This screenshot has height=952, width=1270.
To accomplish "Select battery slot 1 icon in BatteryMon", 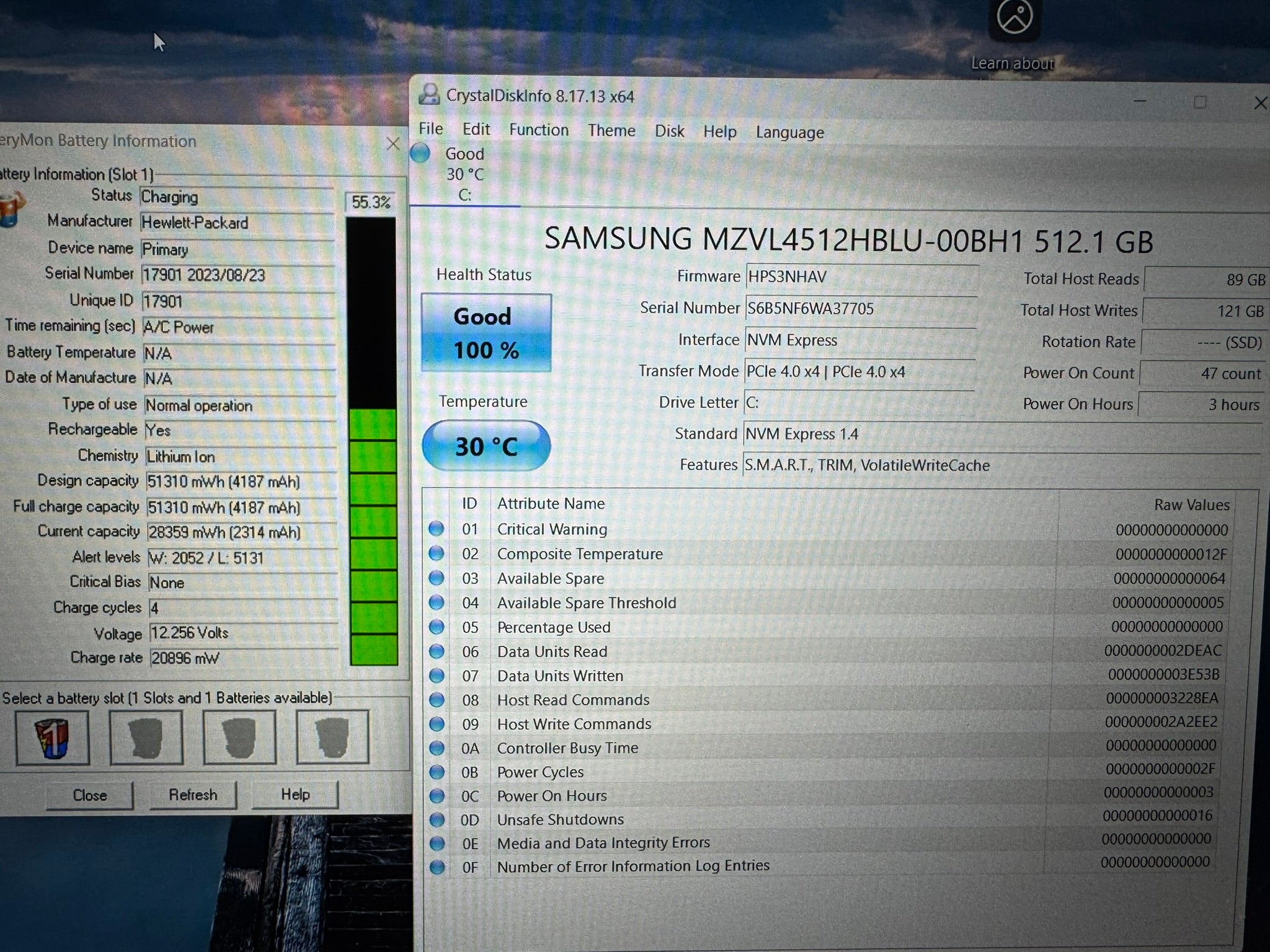I will point(53,738).
